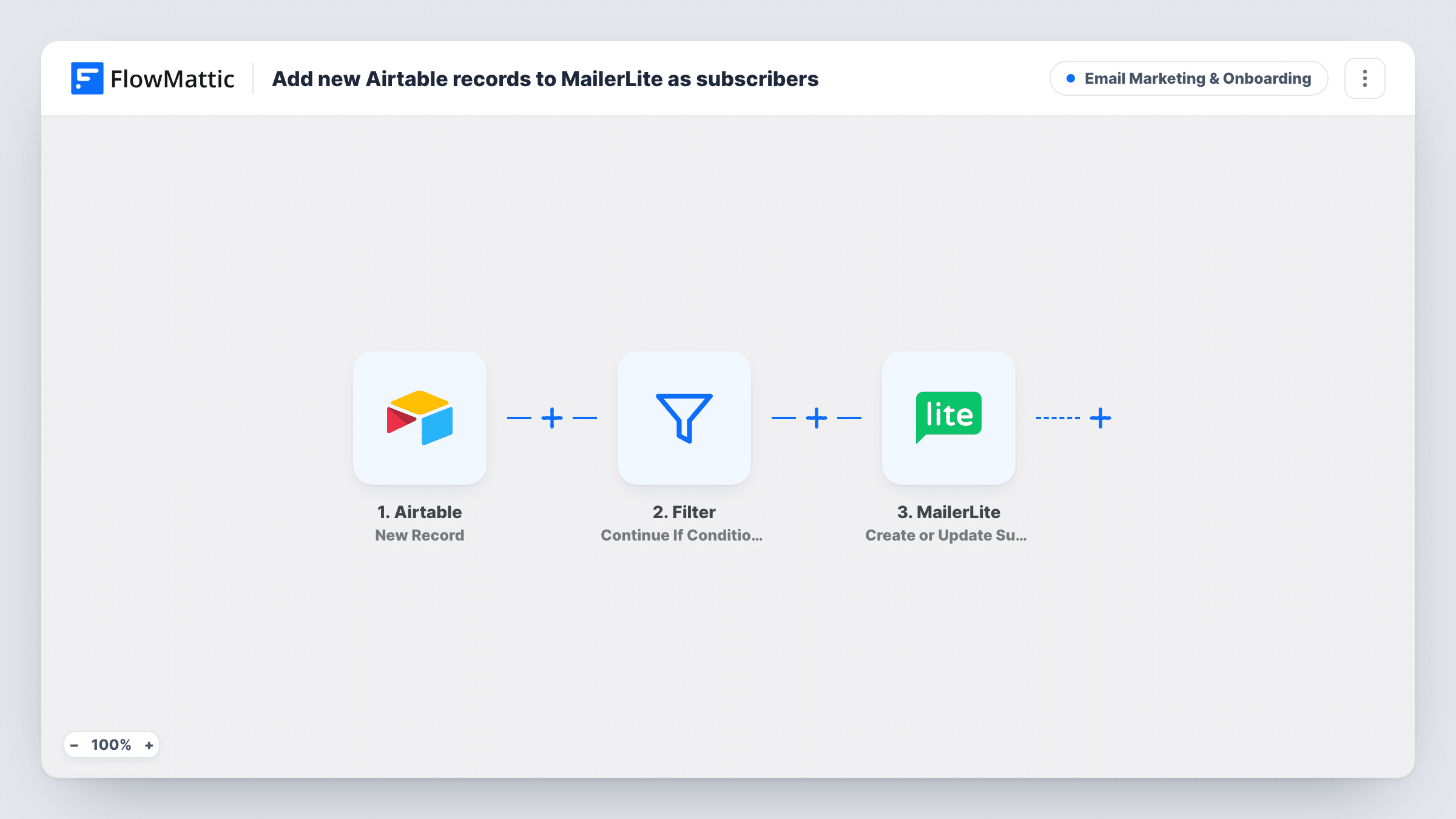
Task: Select the '3. MailerLite' step label
Action: (949, 512)
